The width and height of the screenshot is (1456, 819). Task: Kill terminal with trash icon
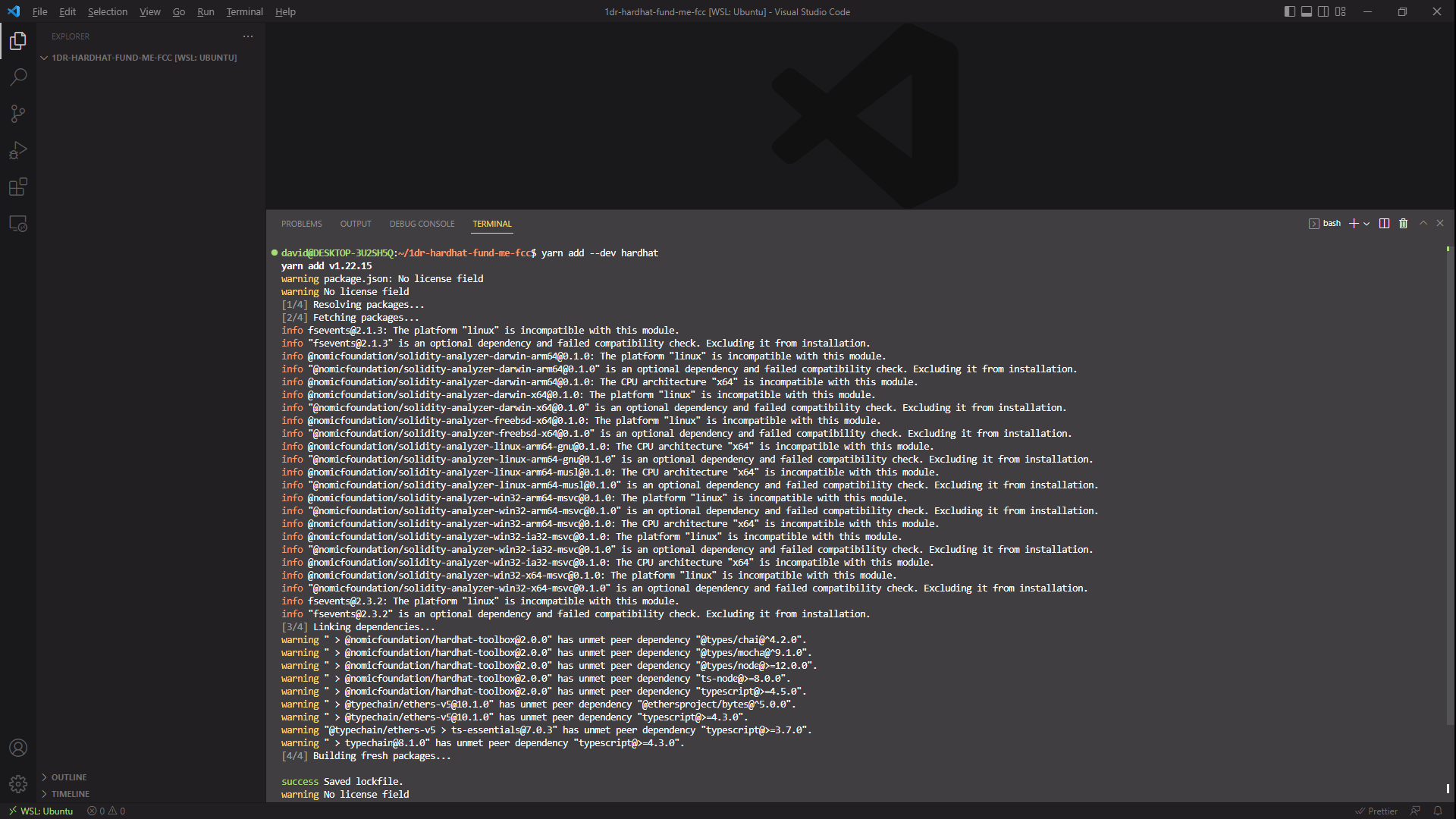pos(1403,224)
